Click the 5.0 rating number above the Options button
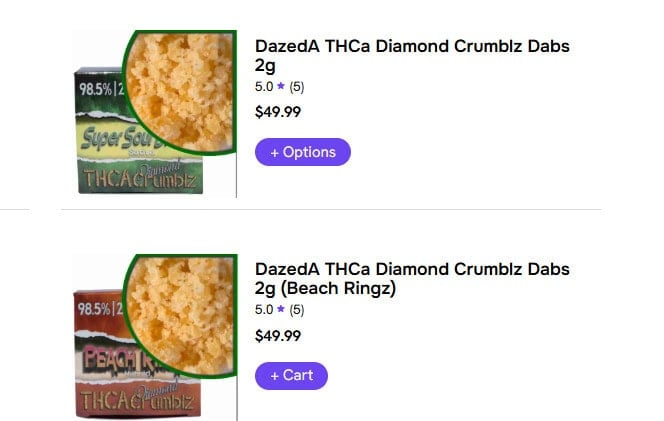 264,86
